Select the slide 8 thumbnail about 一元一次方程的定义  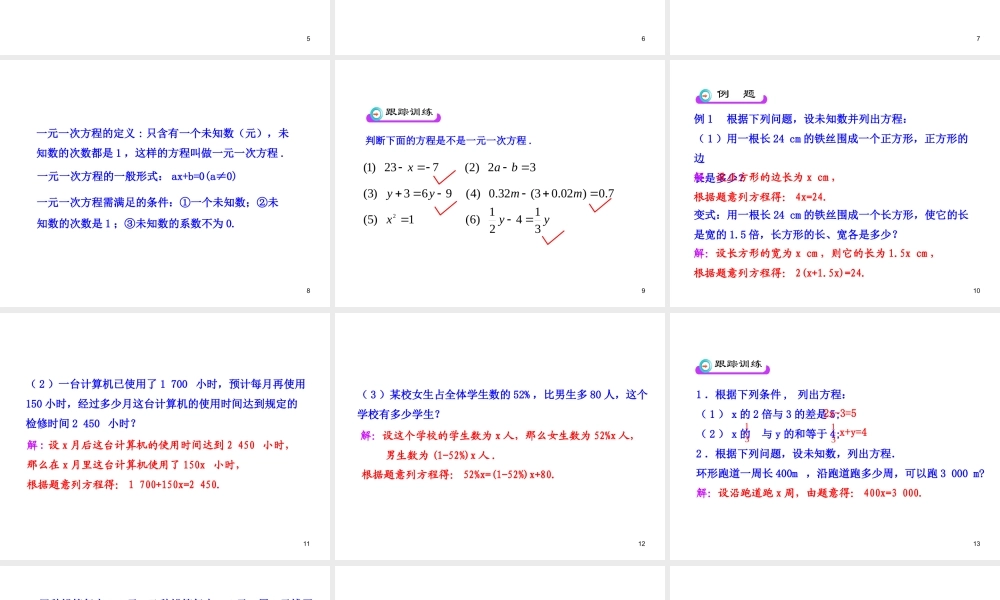point(165,180)
